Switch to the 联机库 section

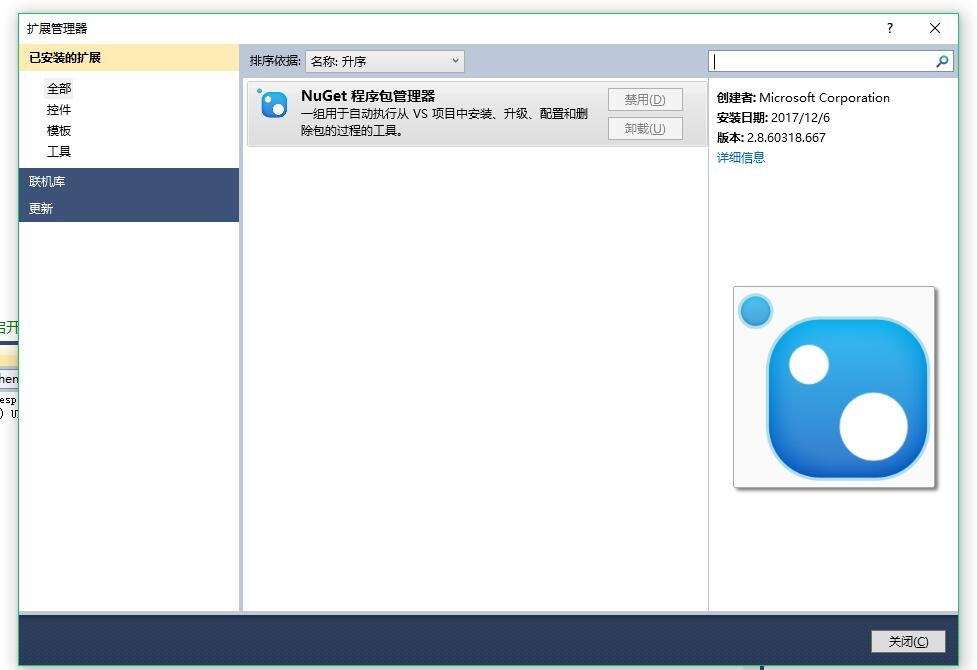129,181
